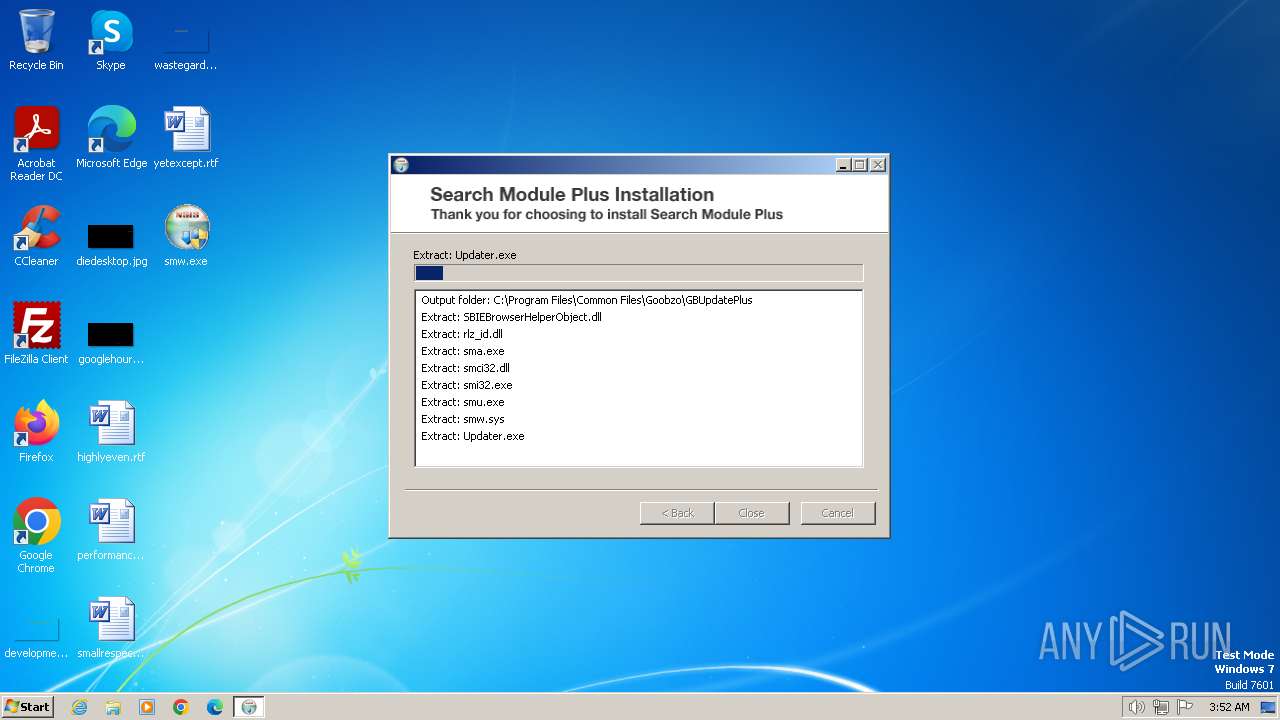Open the performanc... document icon

[x=111, y=530]
